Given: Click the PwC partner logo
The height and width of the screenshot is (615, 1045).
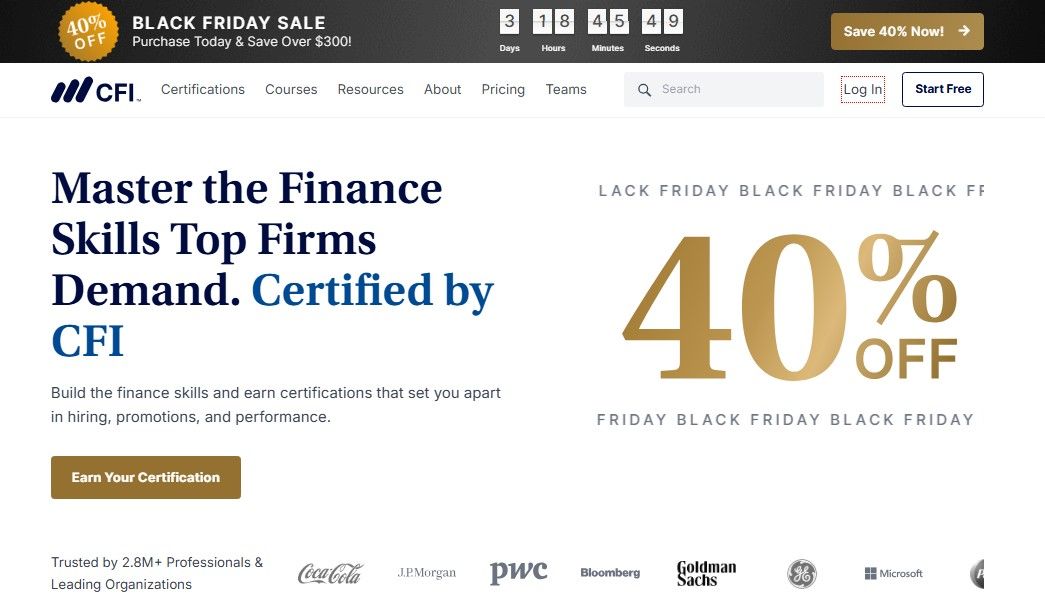Looking at the screenshot, I should point(518,571).
